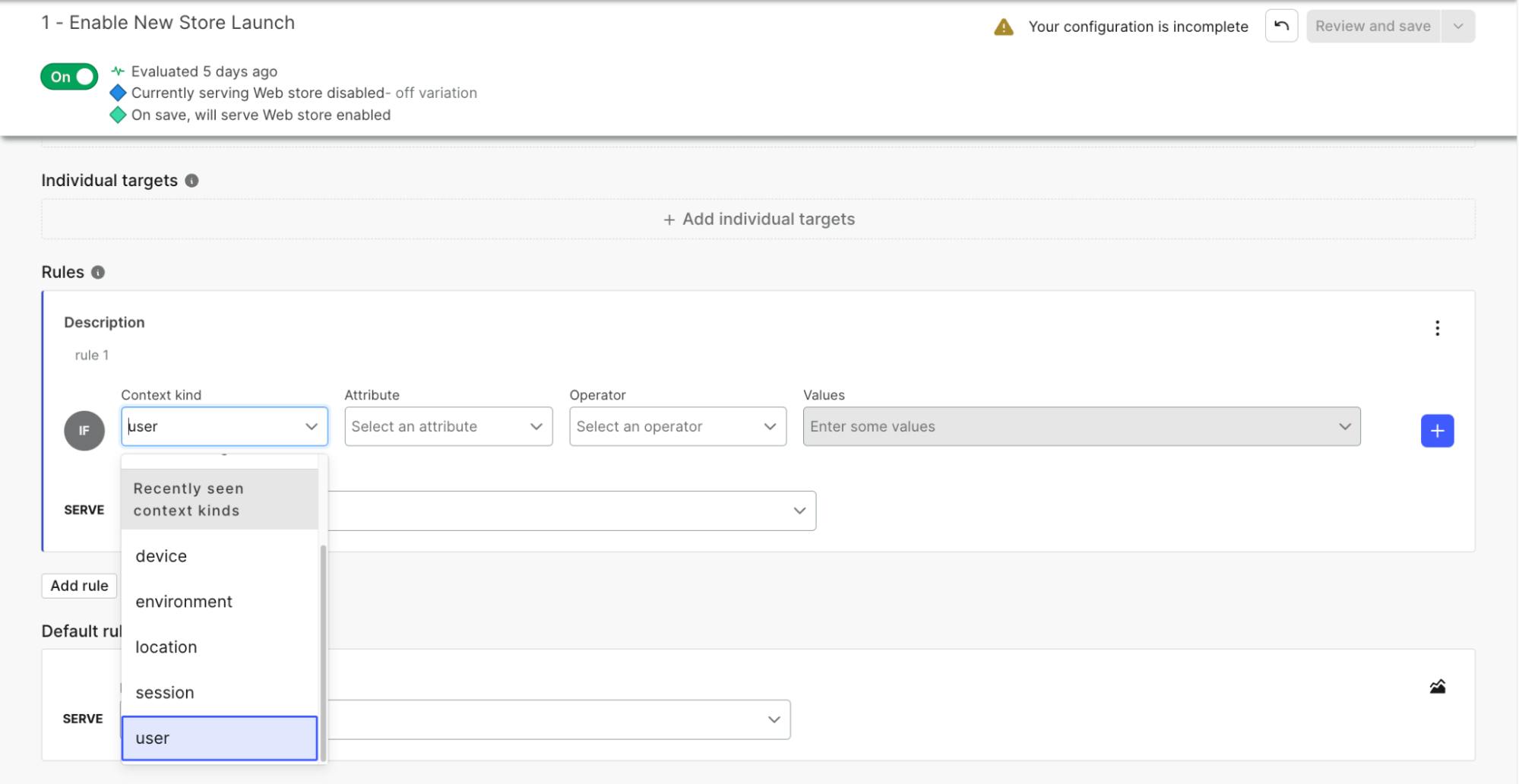Screen dimensions: 1519x784
Task: Open the Select an operator dropdown
Action: point(677,427)
